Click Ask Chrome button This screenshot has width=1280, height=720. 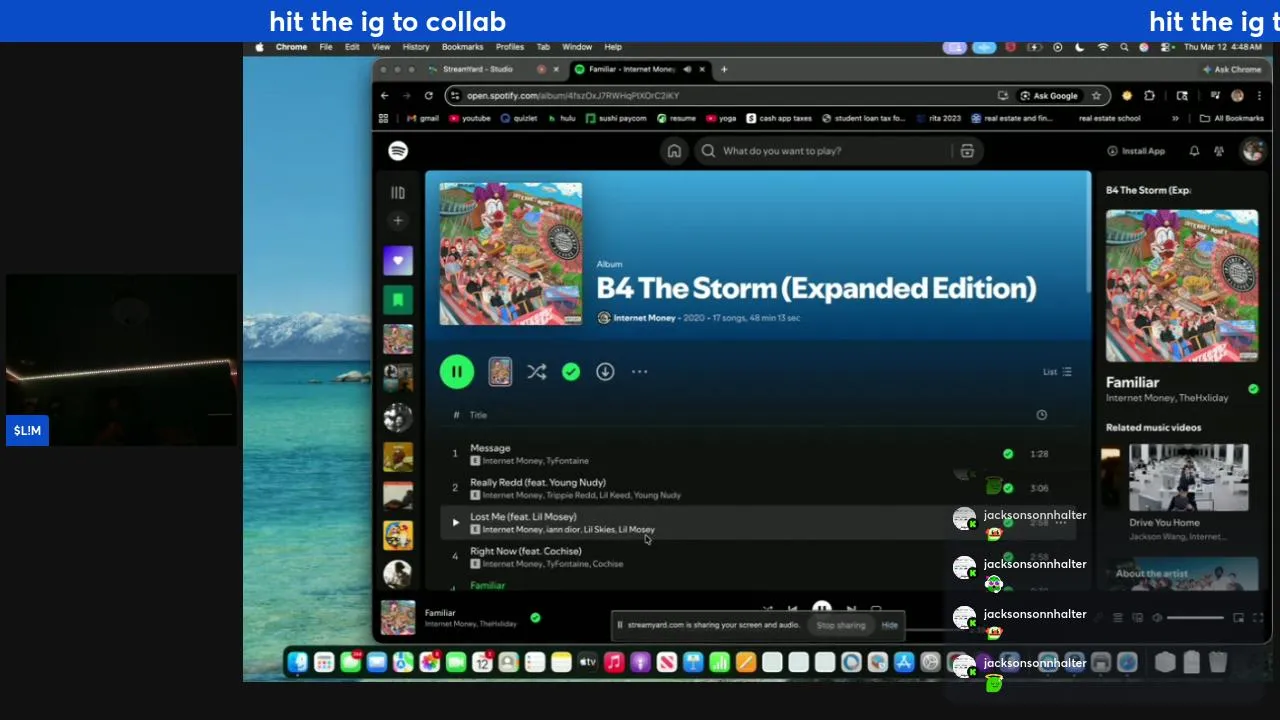(x=1232, y=69)
